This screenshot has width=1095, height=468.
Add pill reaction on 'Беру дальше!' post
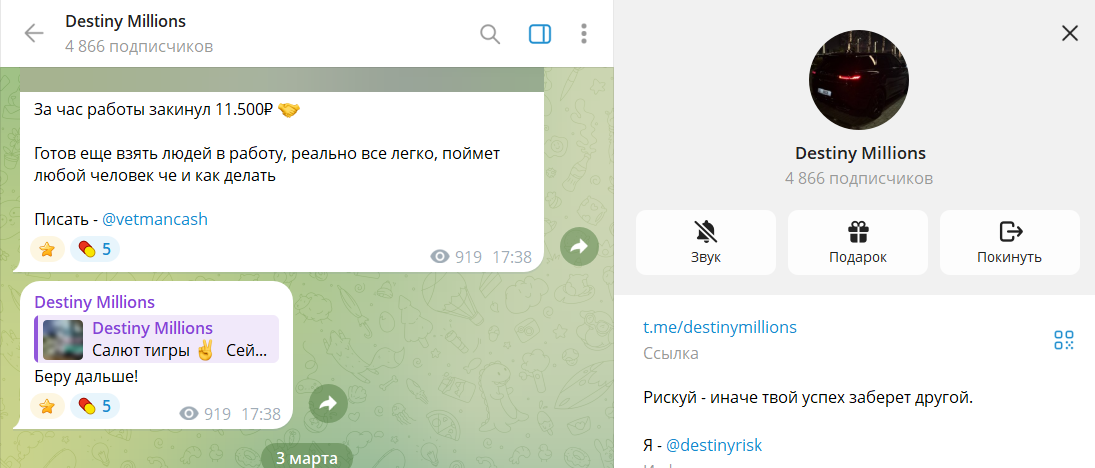pos(94,406)
